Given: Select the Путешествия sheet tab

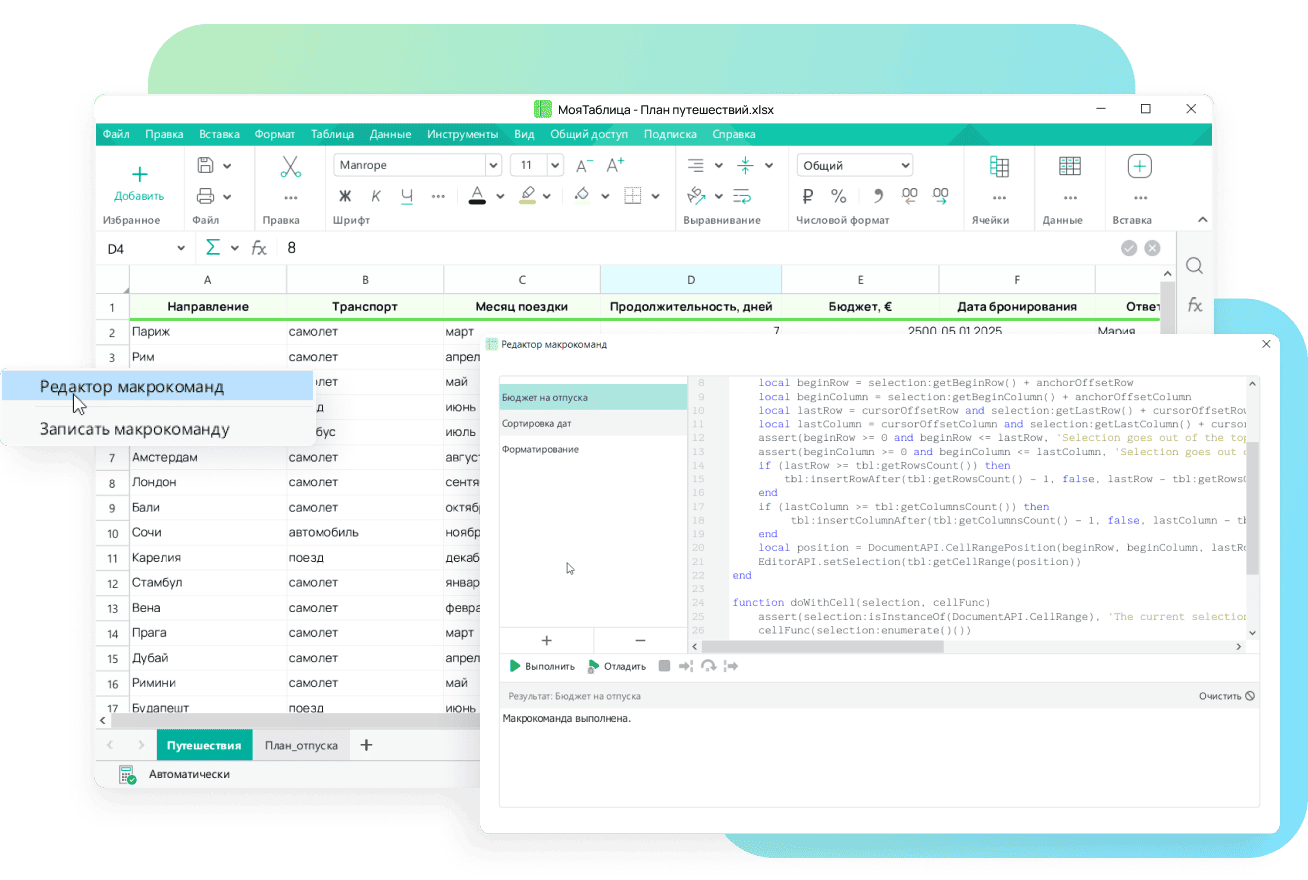Looking at the screenshot, I should point(204,745).
